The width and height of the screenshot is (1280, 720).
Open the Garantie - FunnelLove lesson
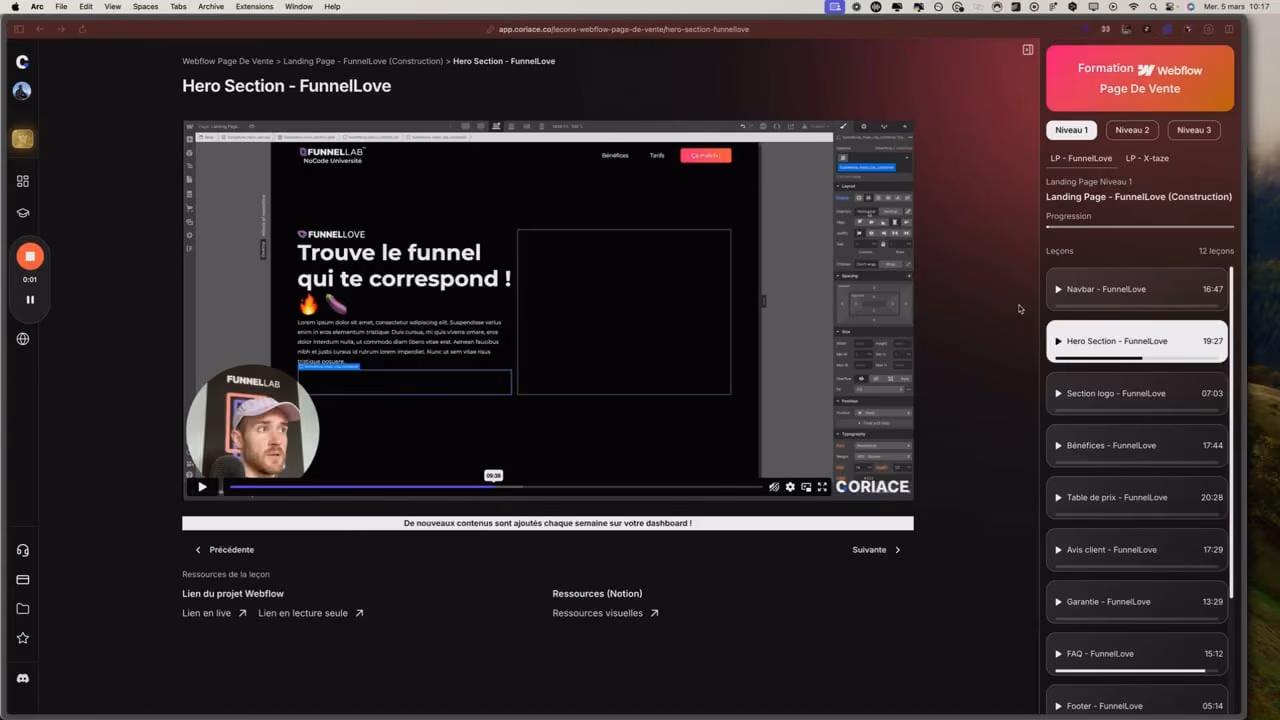click(1137, 601)
